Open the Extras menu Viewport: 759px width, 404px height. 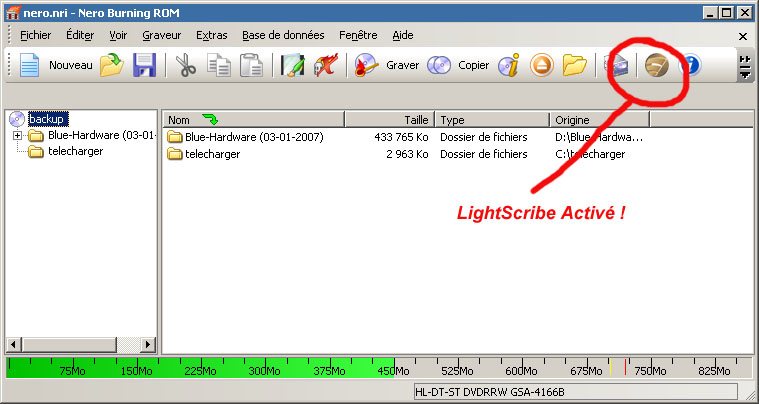pyautogui.click(x=212, y=35)
